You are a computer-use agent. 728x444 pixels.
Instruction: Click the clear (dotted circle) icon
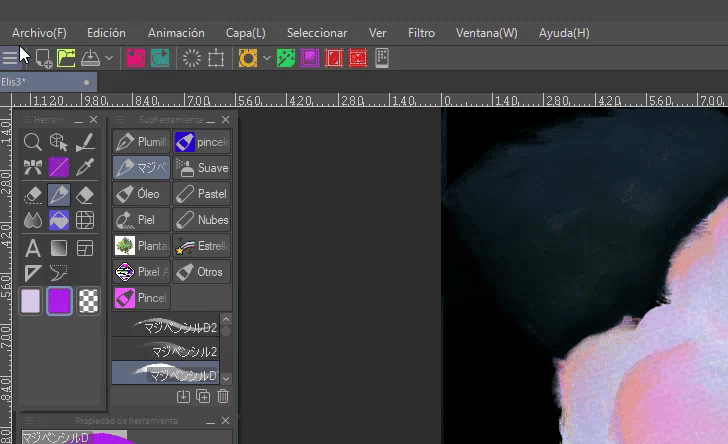(192, 58)
